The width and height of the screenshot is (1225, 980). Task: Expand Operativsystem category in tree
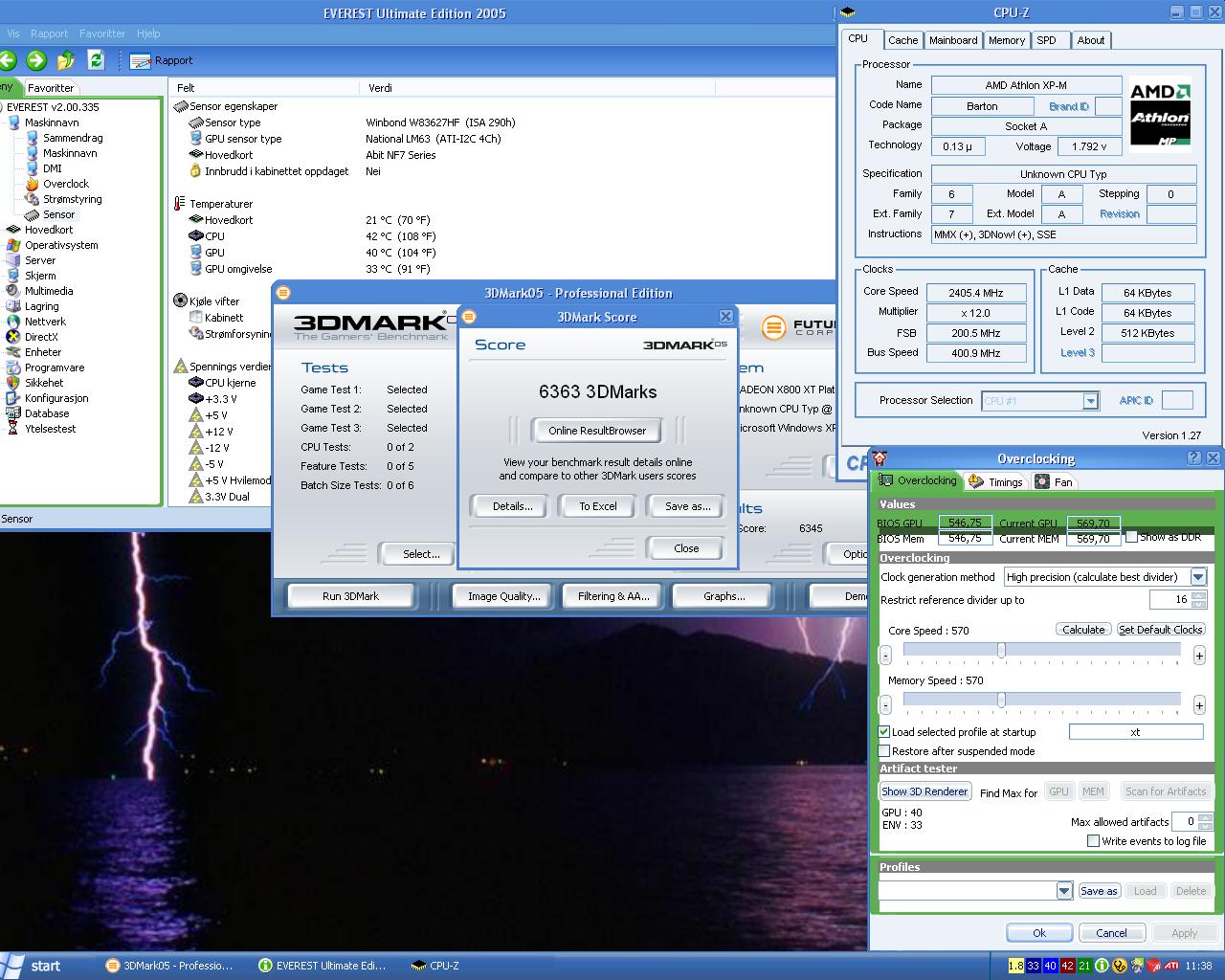(61, 245)
